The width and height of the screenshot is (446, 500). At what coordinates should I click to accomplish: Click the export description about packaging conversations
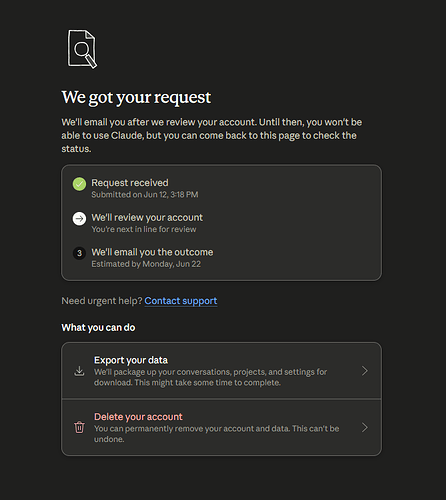pyautogui.click(x=210, y=377)
